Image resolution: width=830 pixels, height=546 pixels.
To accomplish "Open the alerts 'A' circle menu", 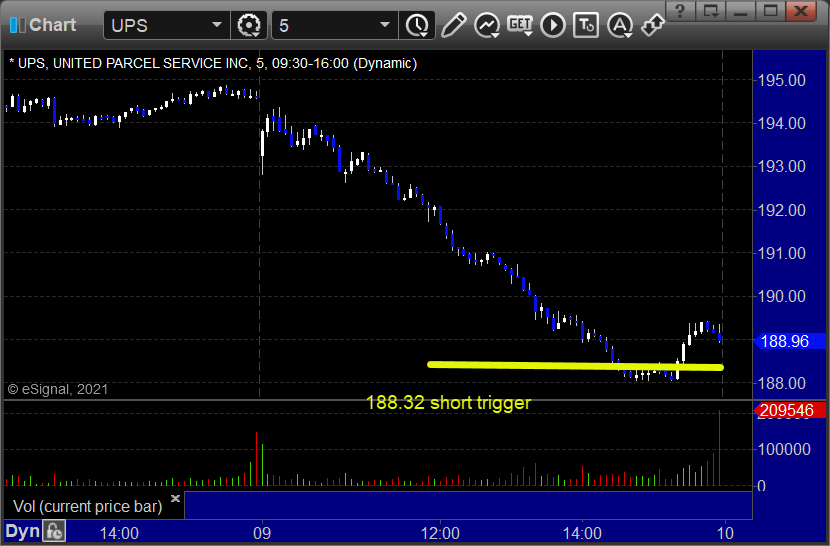I will point(619,25).
